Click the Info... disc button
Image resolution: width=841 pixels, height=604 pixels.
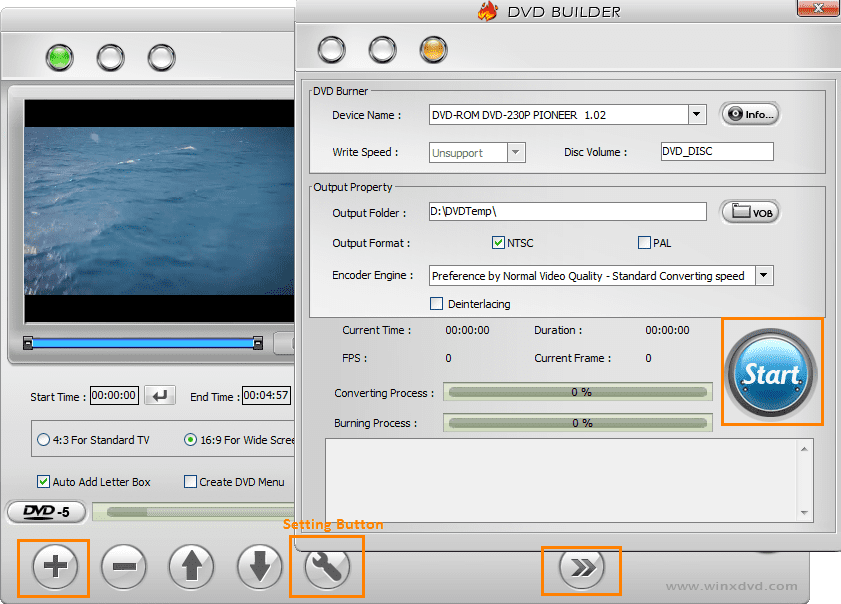click(x=750, y=114)
